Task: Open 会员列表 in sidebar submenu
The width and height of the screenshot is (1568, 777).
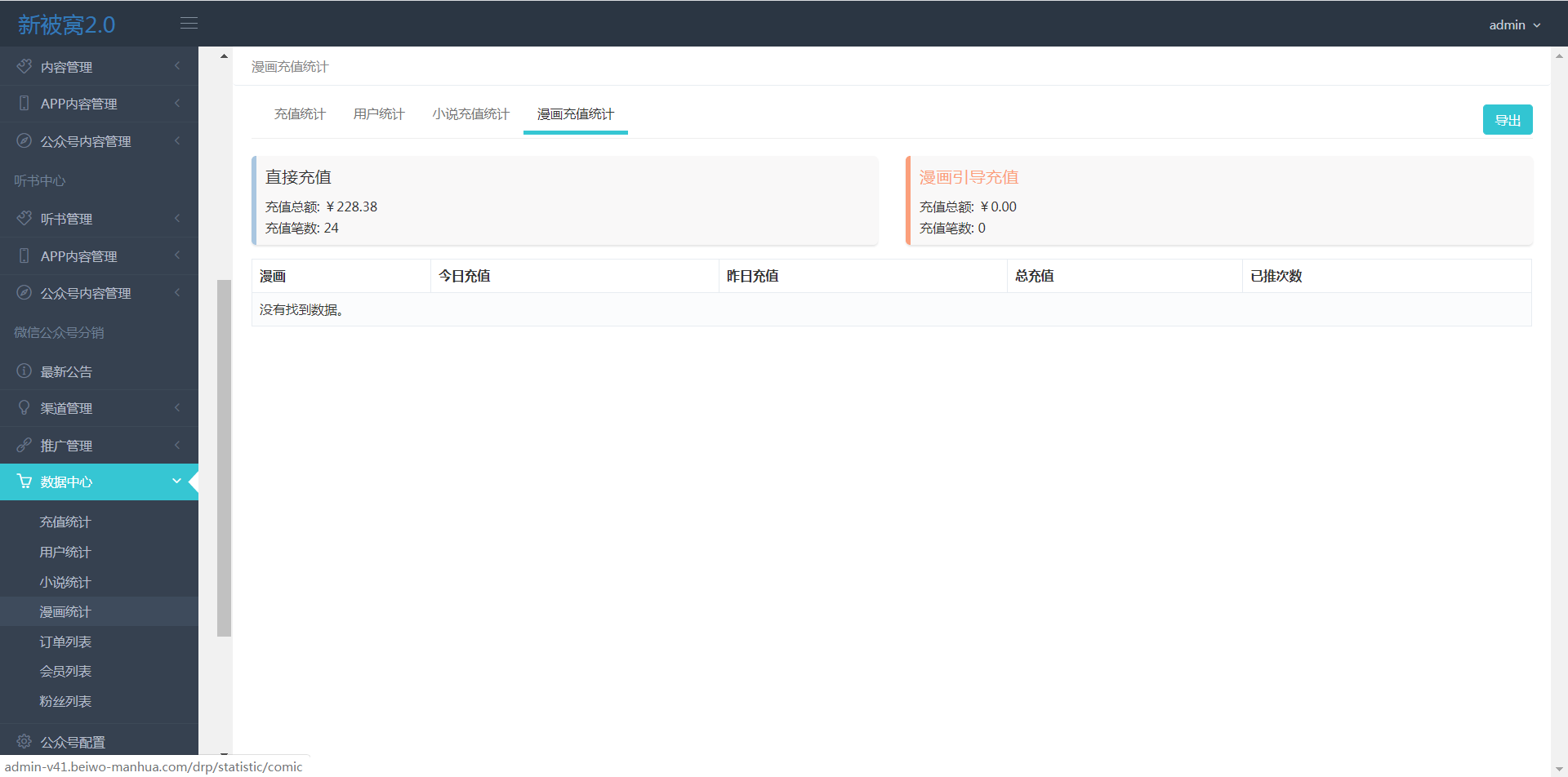Action: (65, 671)
